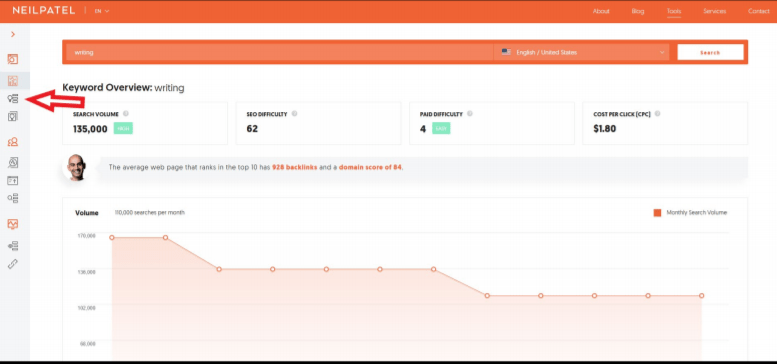Click the '110,000 searches per month' text
Image resolution: width=777 pixels, height=364 pixels.
150,212
